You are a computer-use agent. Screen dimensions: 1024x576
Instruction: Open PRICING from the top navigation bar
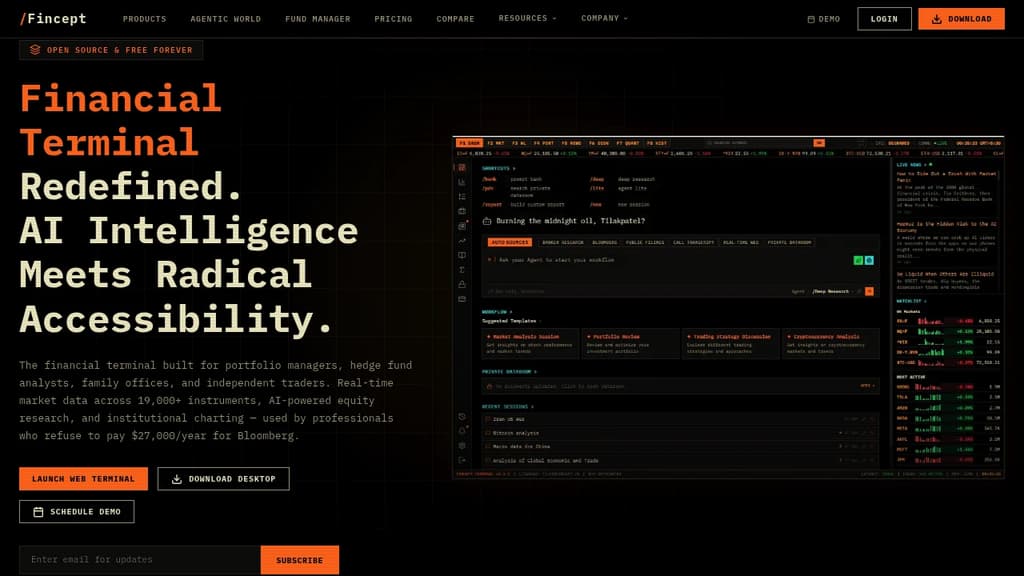coord(393,17)
